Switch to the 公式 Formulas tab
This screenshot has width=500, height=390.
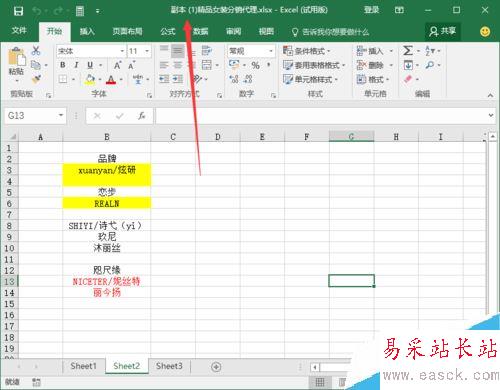[x=168, y=31]
